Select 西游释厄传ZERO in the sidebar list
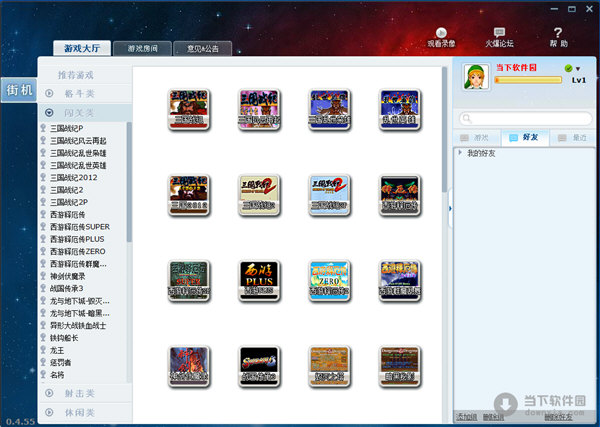This screenshot has width=600, height=427. click(x=78, y=251)
